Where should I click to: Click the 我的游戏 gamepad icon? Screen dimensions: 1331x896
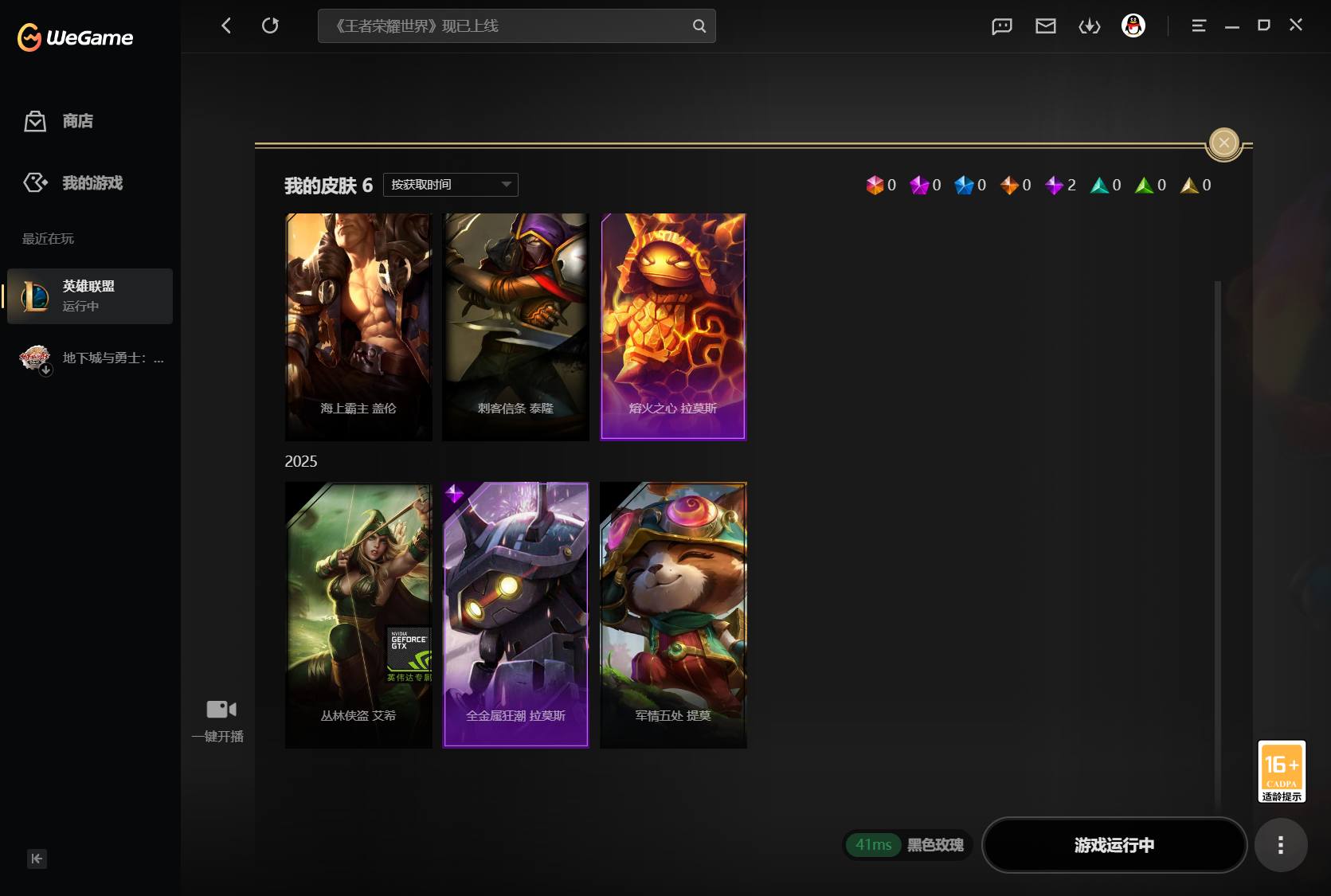pos(35,182)
